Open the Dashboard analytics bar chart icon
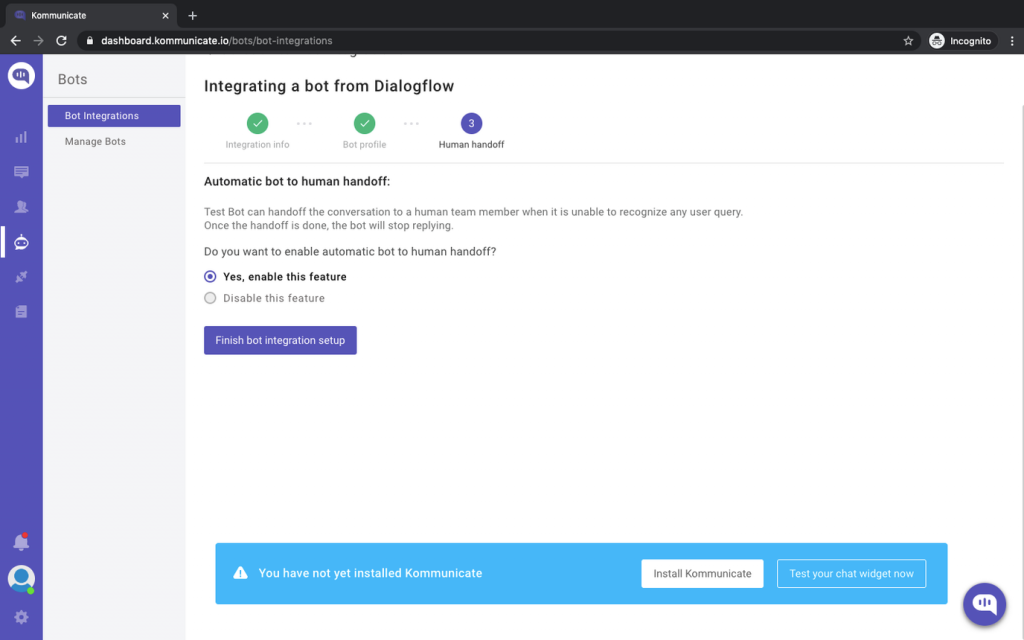 point(21,137)
